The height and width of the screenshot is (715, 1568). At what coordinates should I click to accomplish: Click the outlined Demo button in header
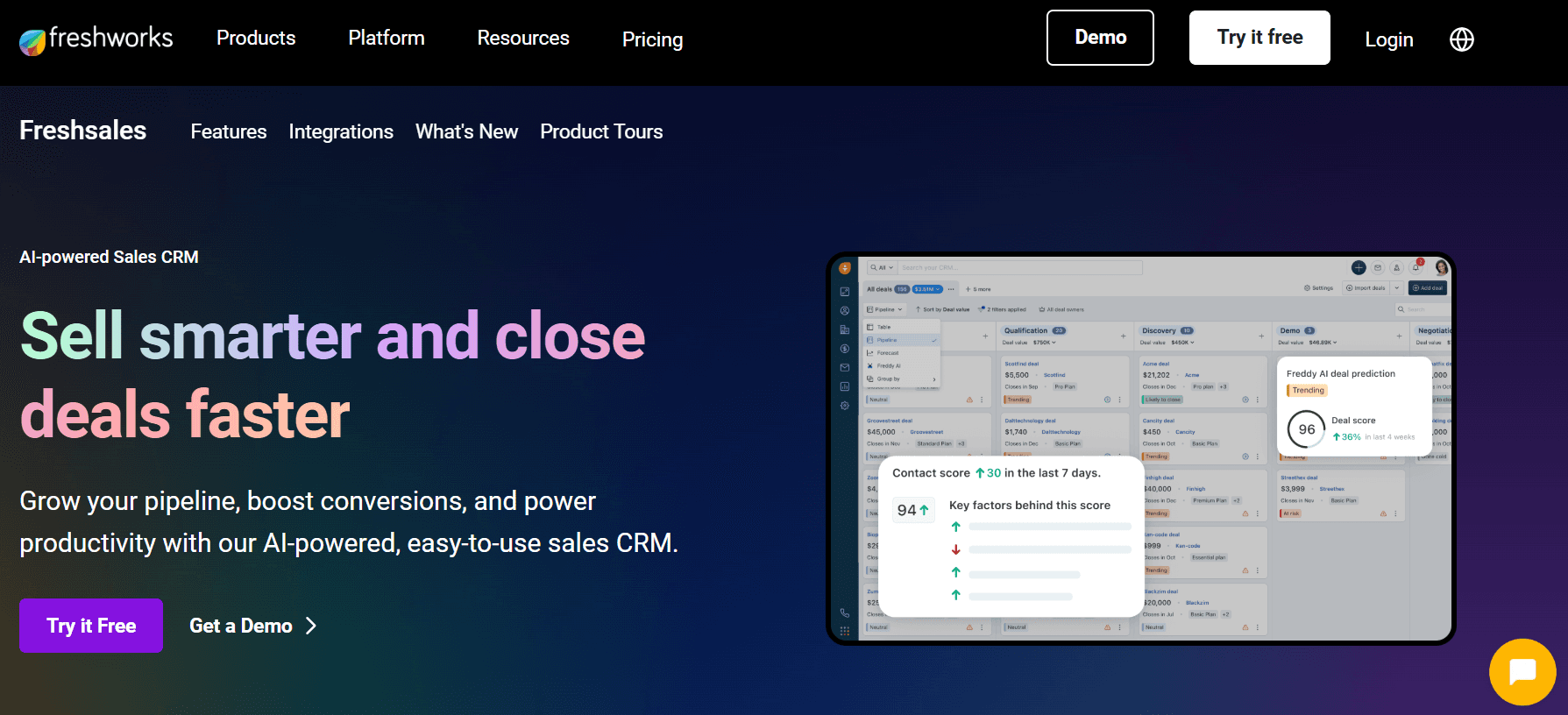1100,38
